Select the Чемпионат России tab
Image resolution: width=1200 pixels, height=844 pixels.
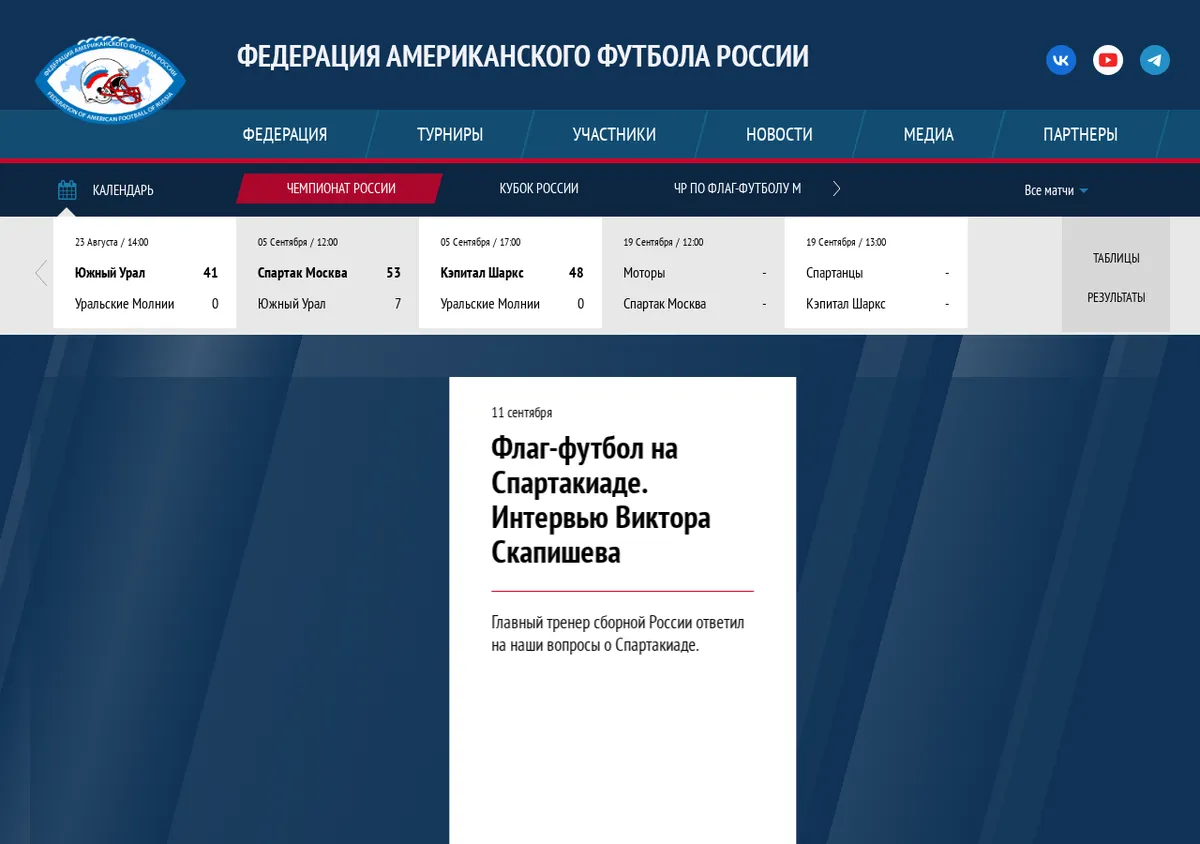tap(341, 189)
